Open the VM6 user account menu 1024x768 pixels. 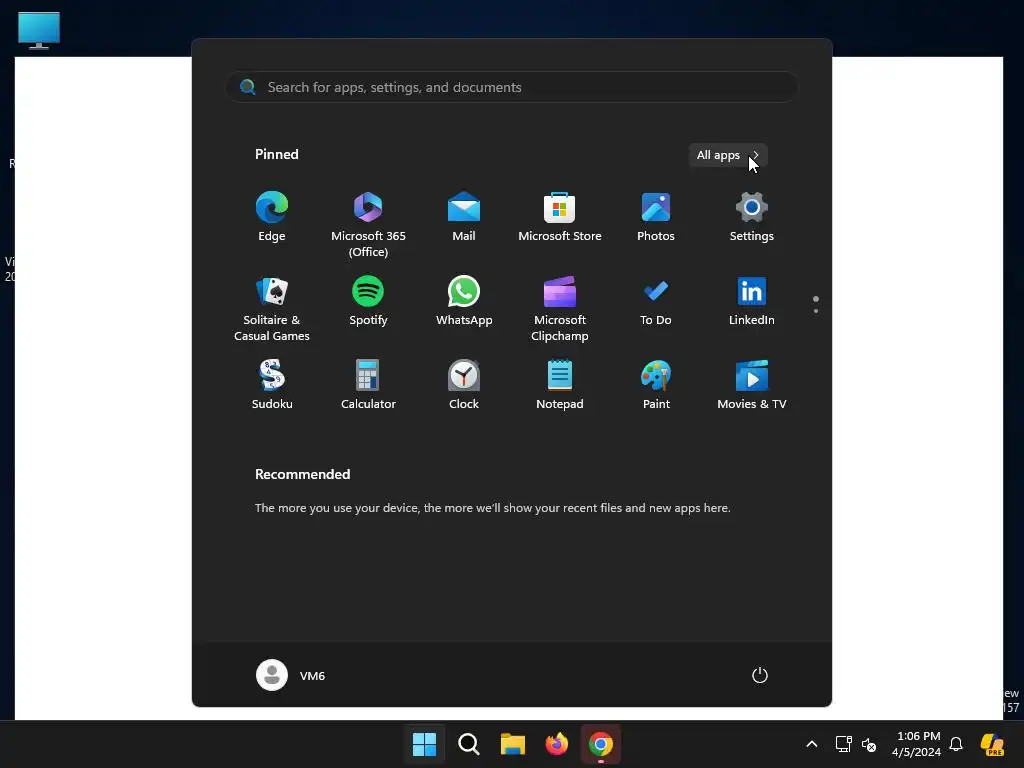point(291,675)
